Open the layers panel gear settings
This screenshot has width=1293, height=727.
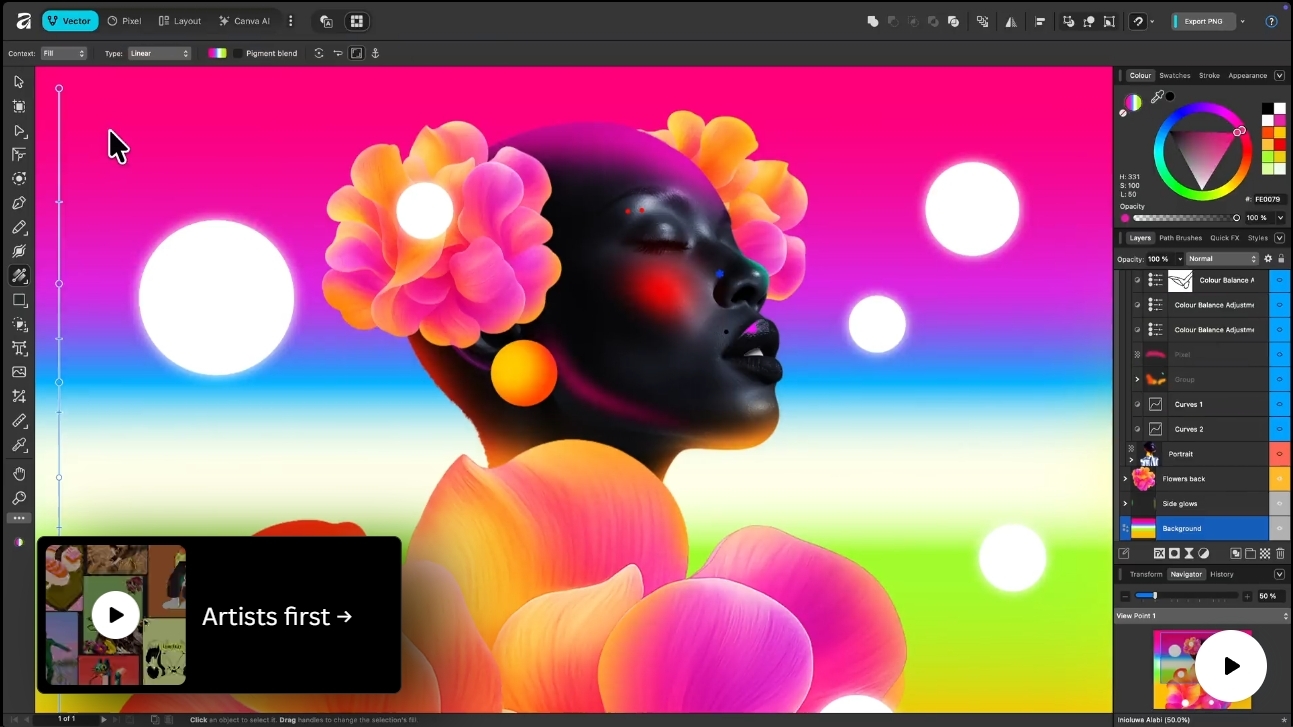click(x=1268, y=259)
